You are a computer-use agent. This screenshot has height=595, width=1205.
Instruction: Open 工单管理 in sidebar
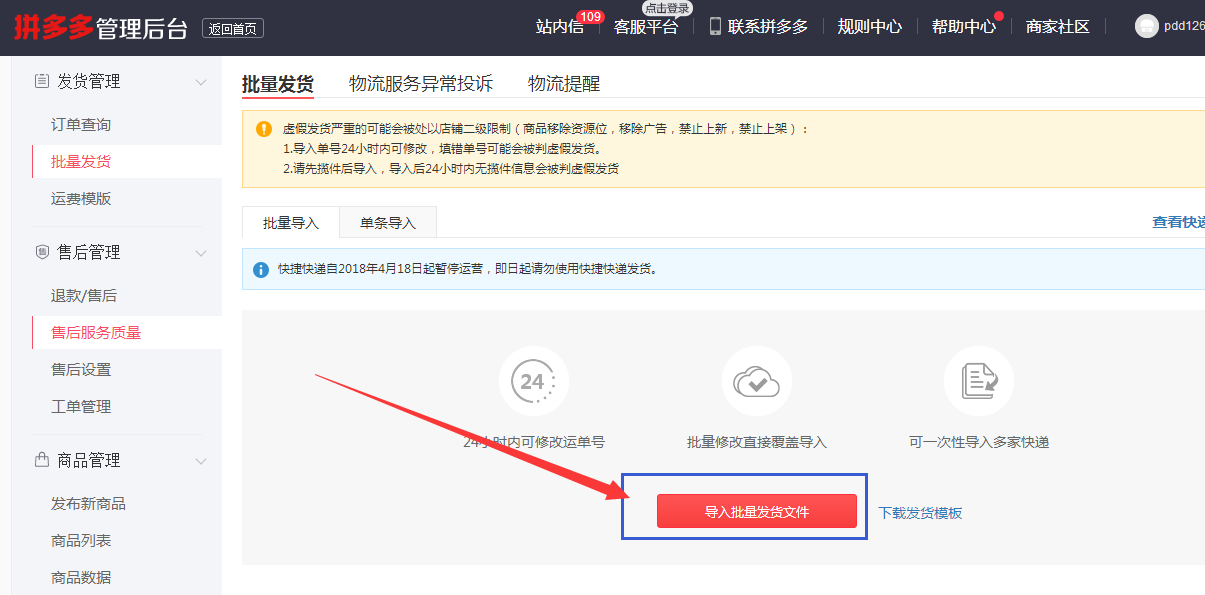[x=81, y=407]
